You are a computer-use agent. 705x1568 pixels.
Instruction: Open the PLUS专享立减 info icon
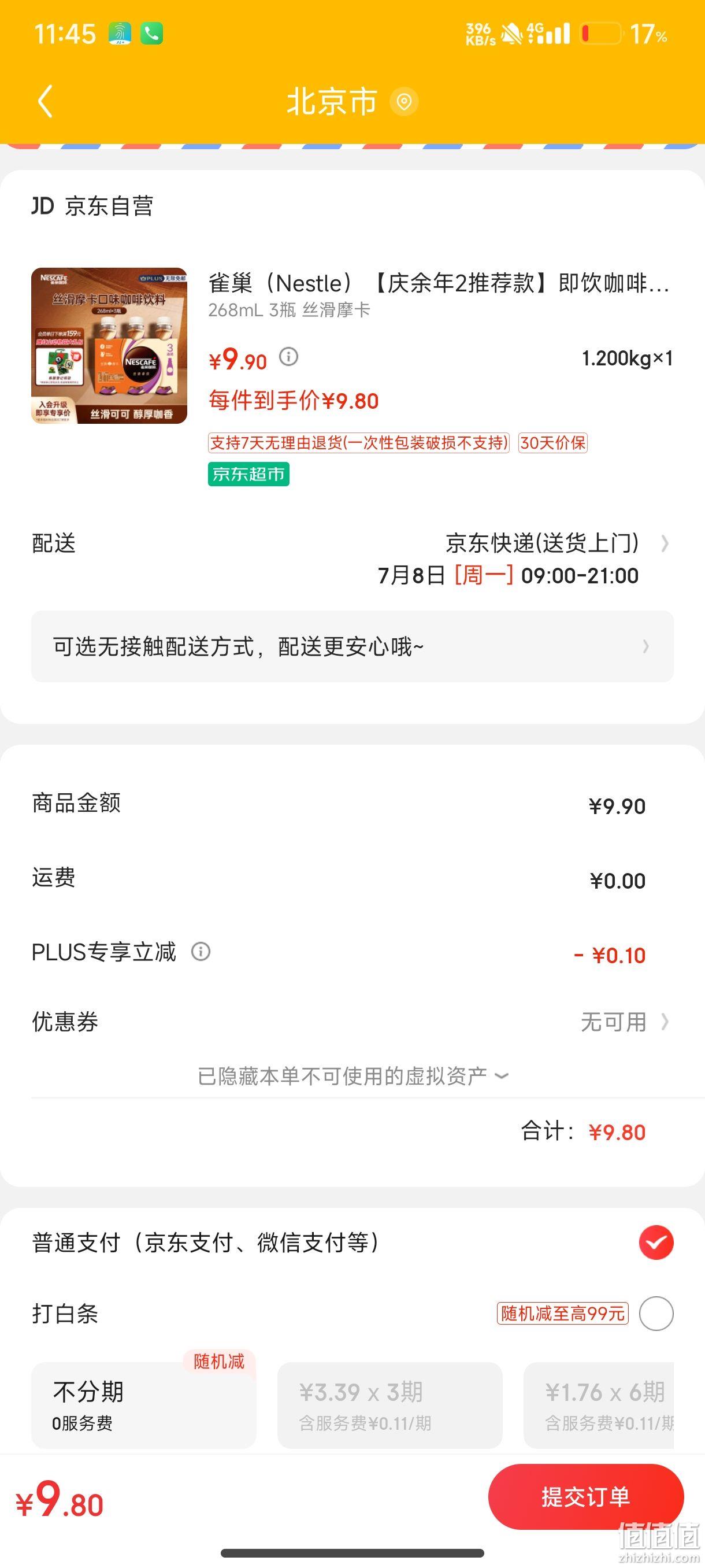click(x=201, y=952)
